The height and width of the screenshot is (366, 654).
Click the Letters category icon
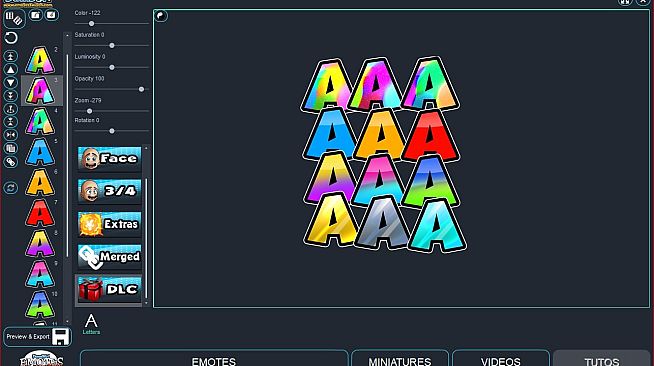click(91, 324)
